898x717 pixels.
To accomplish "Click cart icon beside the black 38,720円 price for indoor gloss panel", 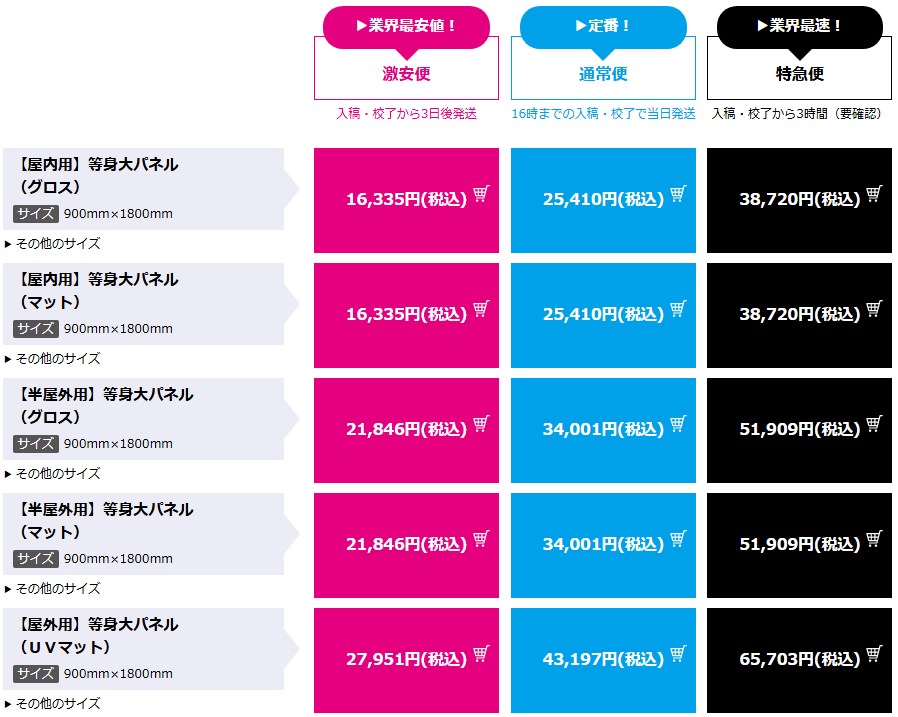I will click(x=874, y=194).
